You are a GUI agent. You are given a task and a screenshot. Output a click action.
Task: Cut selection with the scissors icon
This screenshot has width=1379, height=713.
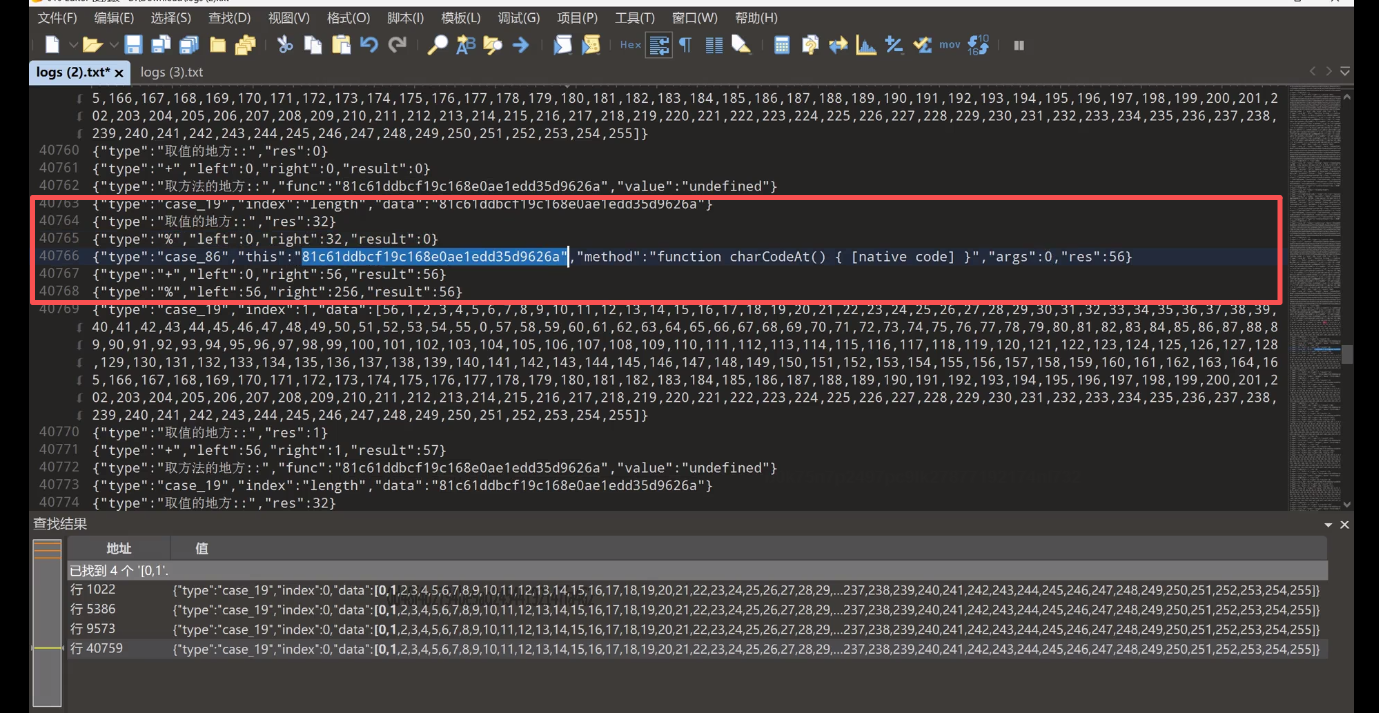tap(285, 45)
